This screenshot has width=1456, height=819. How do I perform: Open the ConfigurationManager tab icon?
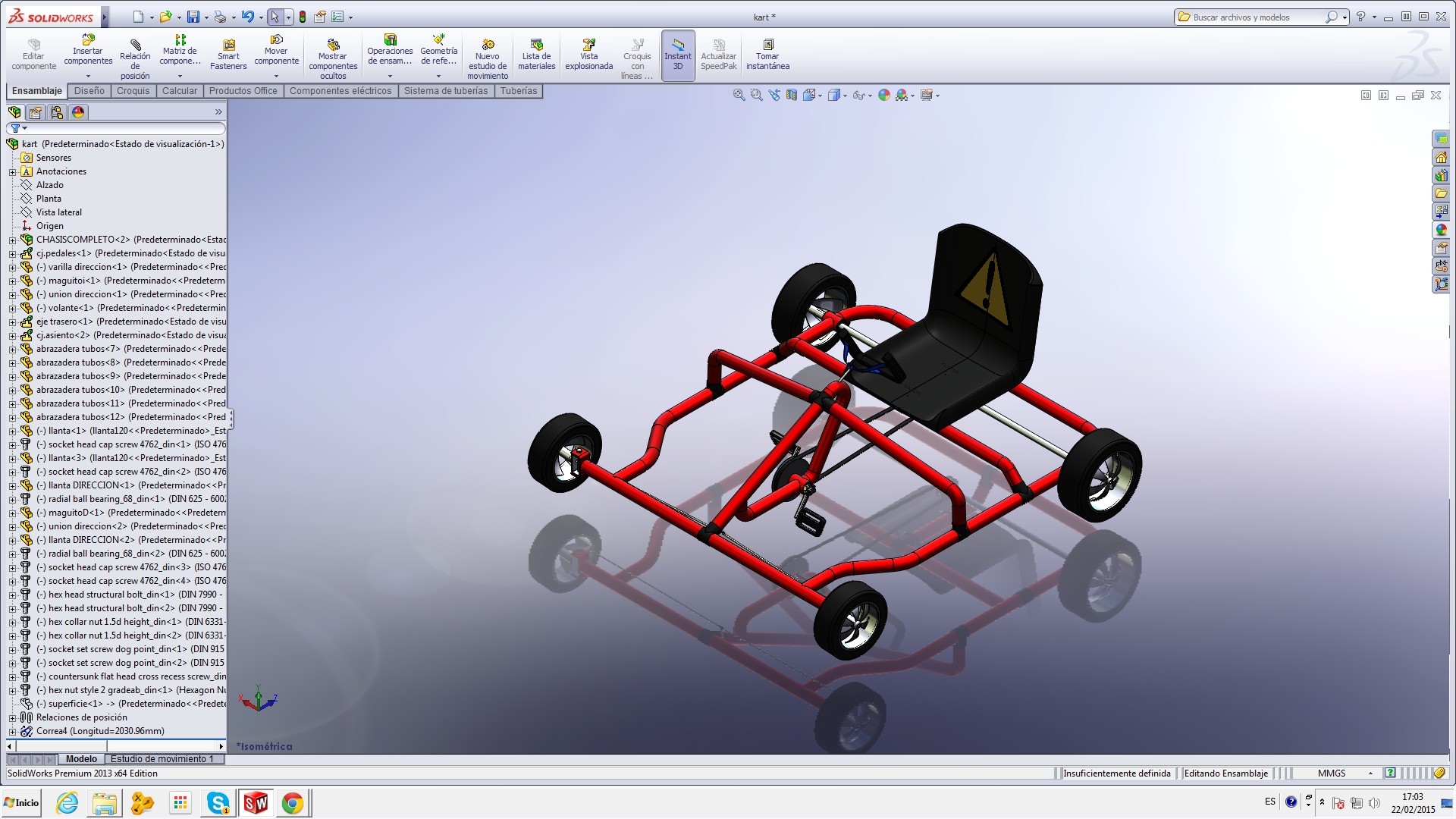click(x=57, y=112)
